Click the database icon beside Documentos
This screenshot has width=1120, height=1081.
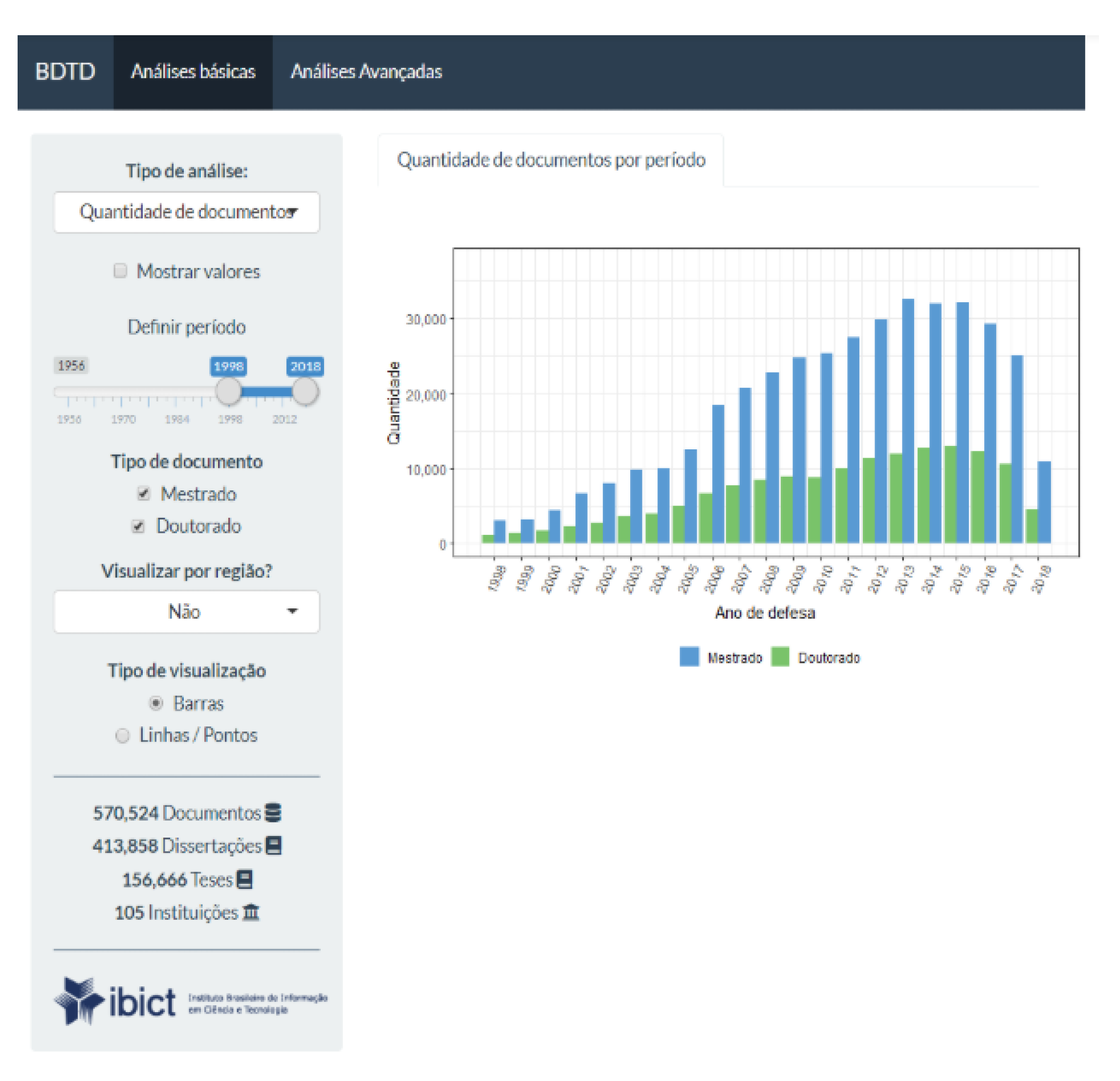coord(273,813)
